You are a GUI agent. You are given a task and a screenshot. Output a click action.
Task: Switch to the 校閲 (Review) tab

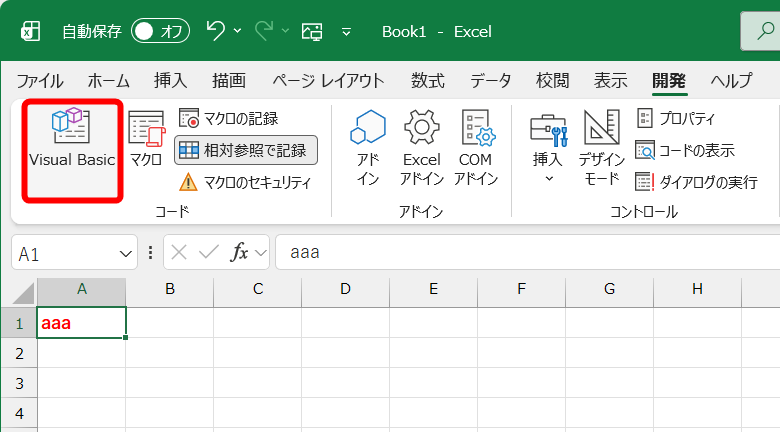point(552,81)
